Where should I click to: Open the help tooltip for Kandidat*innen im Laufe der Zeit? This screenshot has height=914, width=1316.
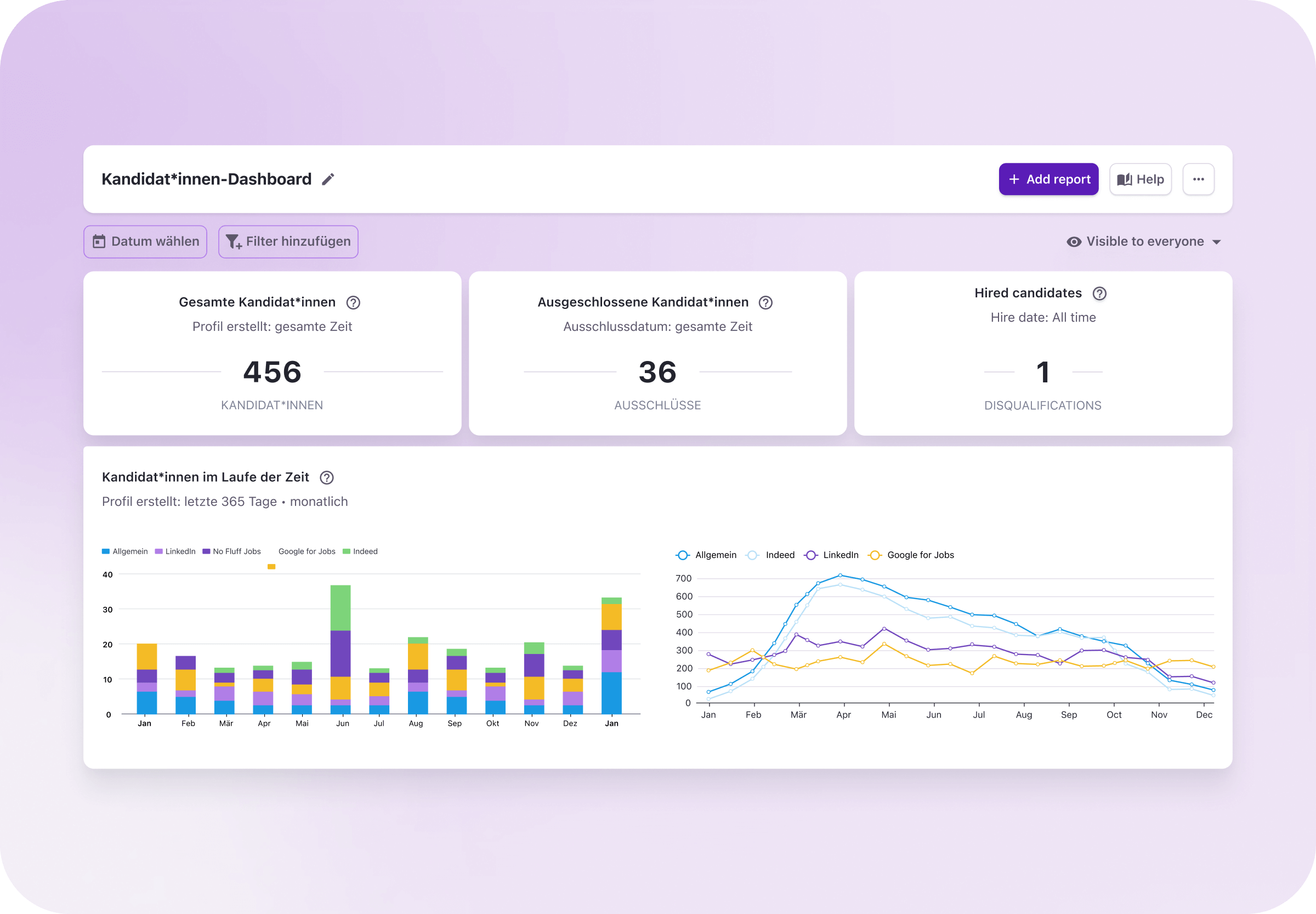pyautogui.click(x=326, y=478)
